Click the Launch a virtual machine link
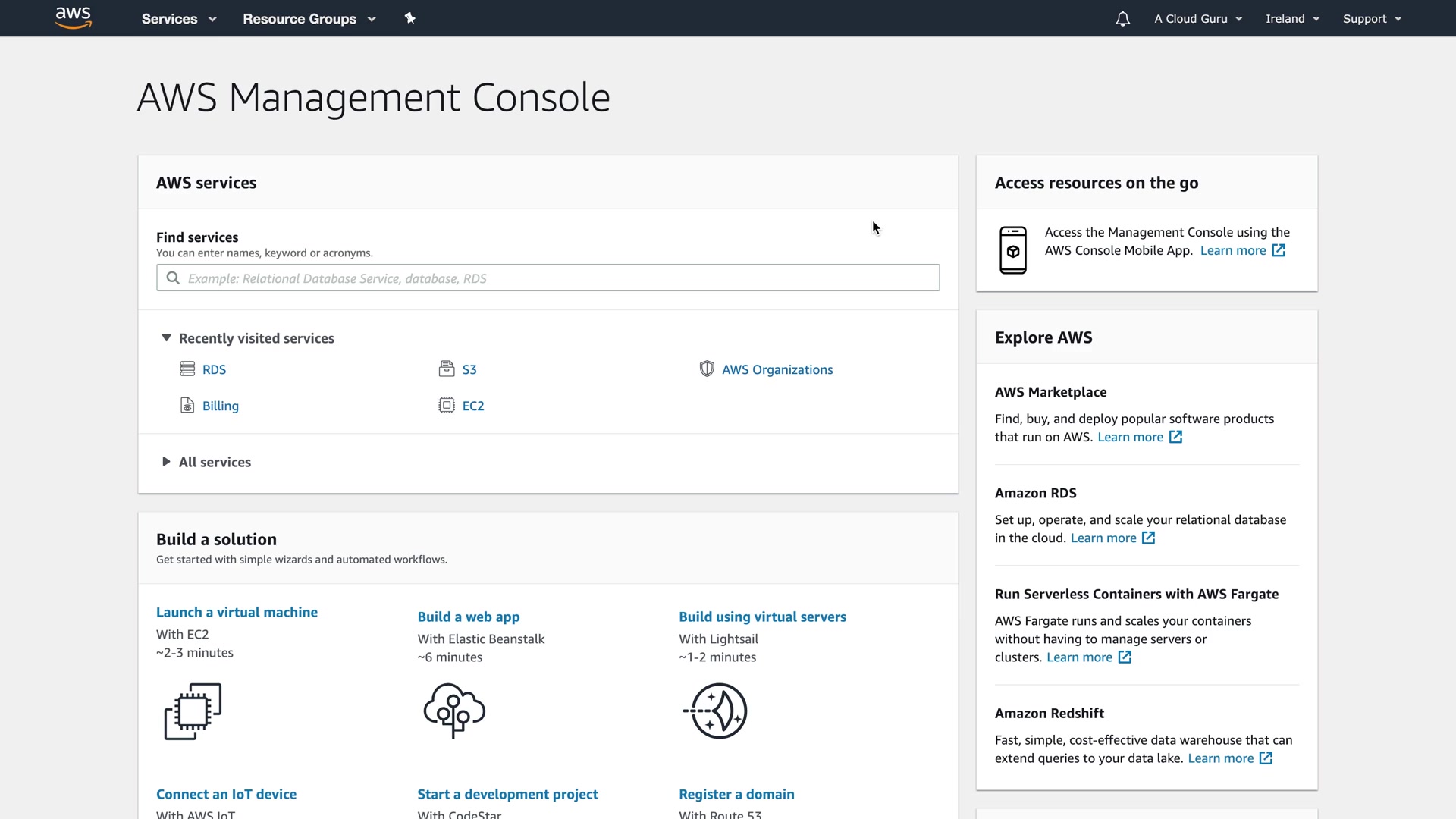1456x819 pixels. (x=237, y=612)
